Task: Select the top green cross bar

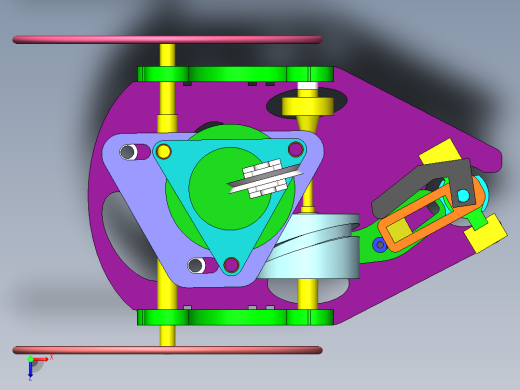Action: [x=235, y=74]
